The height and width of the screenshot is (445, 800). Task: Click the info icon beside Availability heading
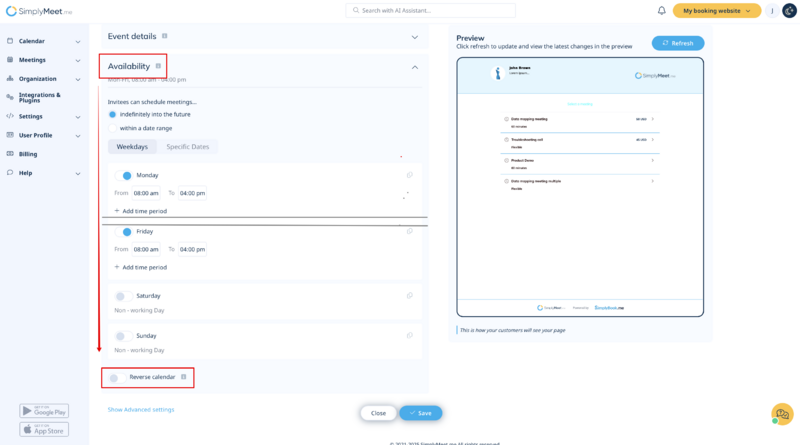(x=158, y=66)
